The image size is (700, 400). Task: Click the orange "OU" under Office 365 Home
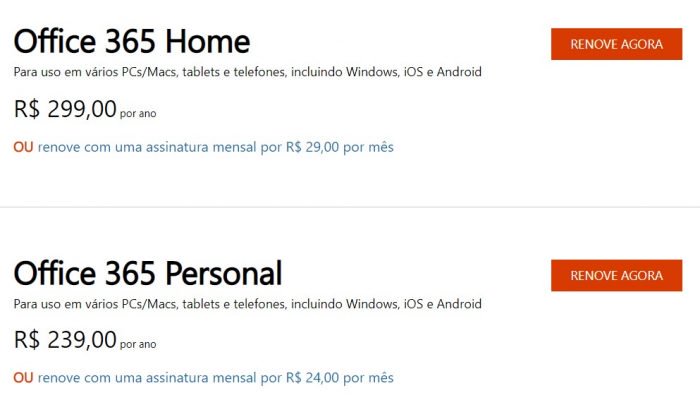(x=23, y=147)
